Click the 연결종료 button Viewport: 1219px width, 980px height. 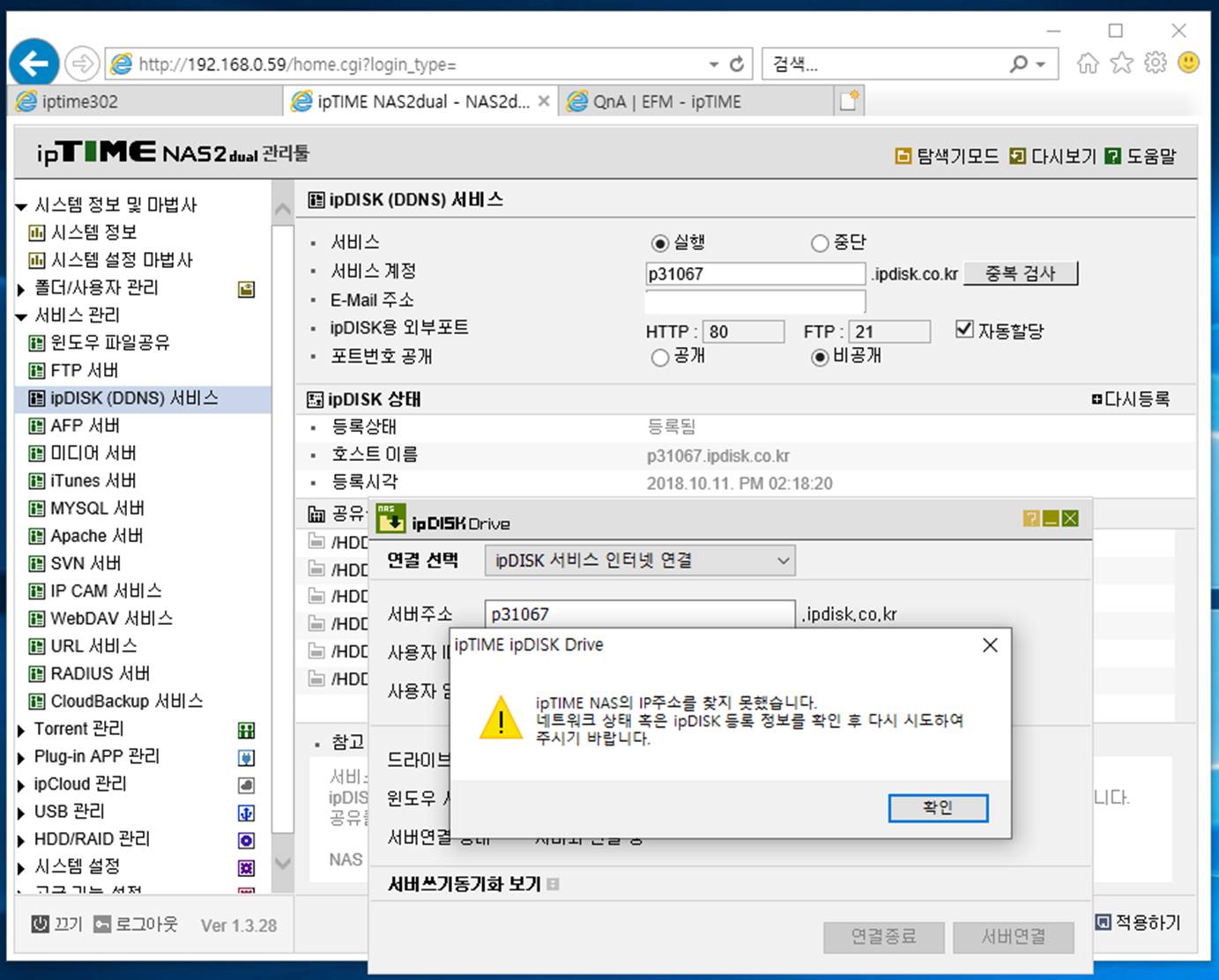point(884,937)
